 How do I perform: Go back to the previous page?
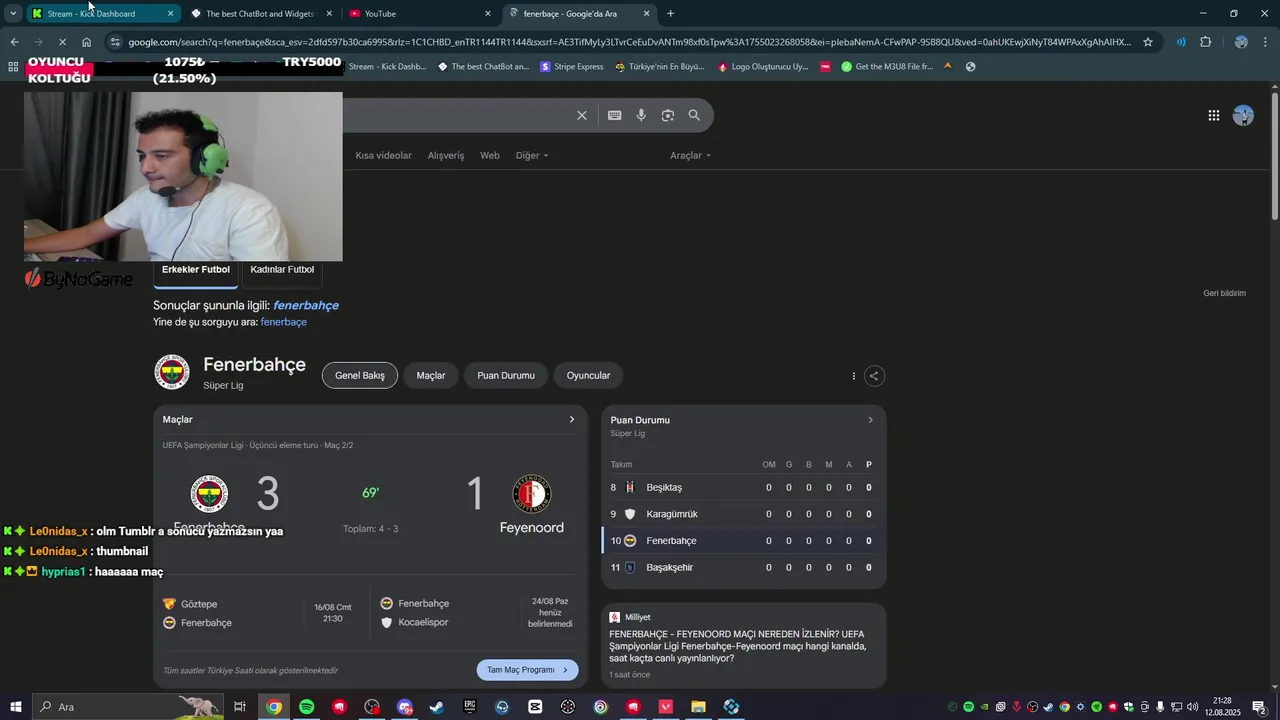(x=14, y=42)
